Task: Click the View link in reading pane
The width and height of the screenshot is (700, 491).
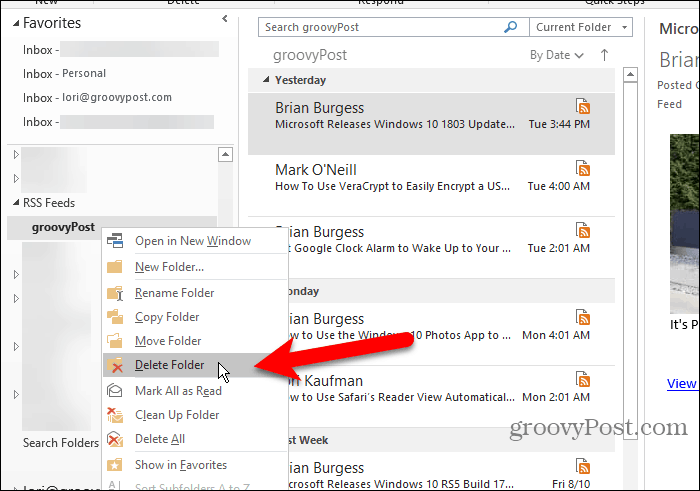Action: [x=681, y=383]
